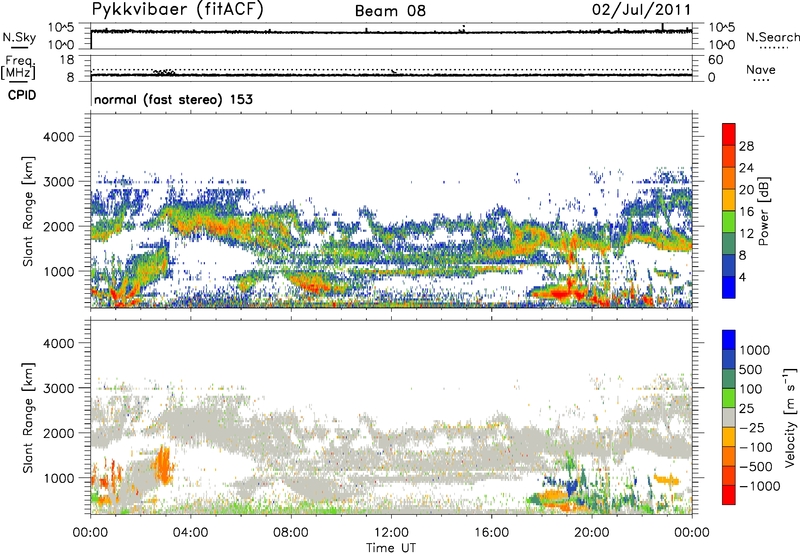Click the 'Pykkvibaer (fitACF)' title text
Viewport: 800px width, 554px height.
point(178,10)
